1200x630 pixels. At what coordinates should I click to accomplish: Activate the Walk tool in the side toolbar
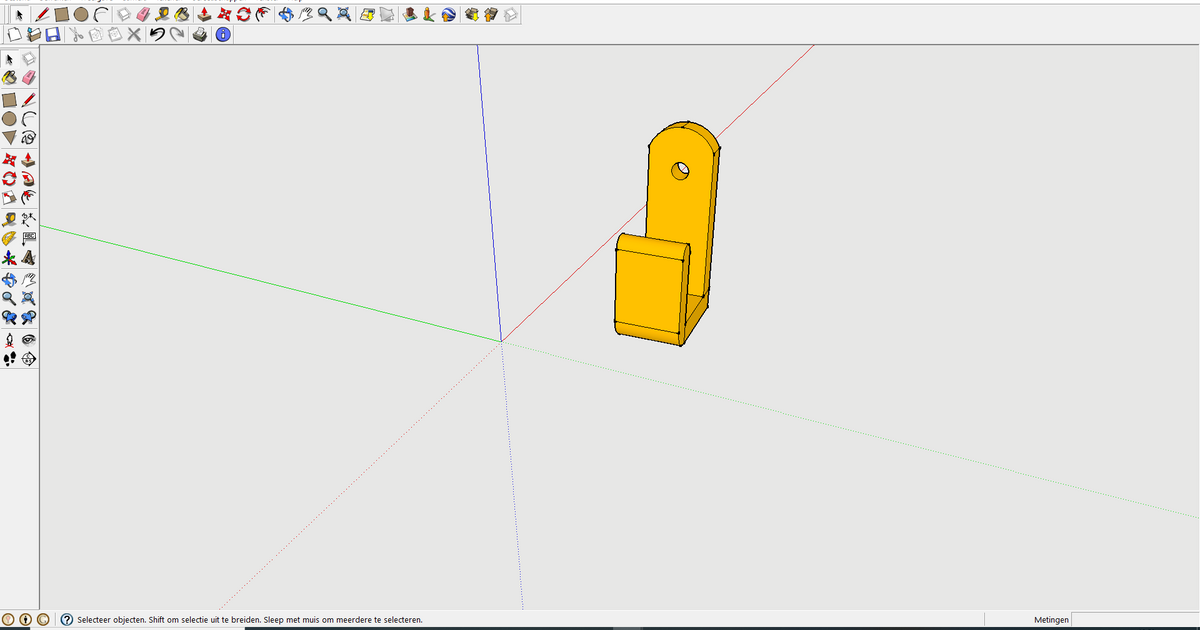[x=10, y=358]
